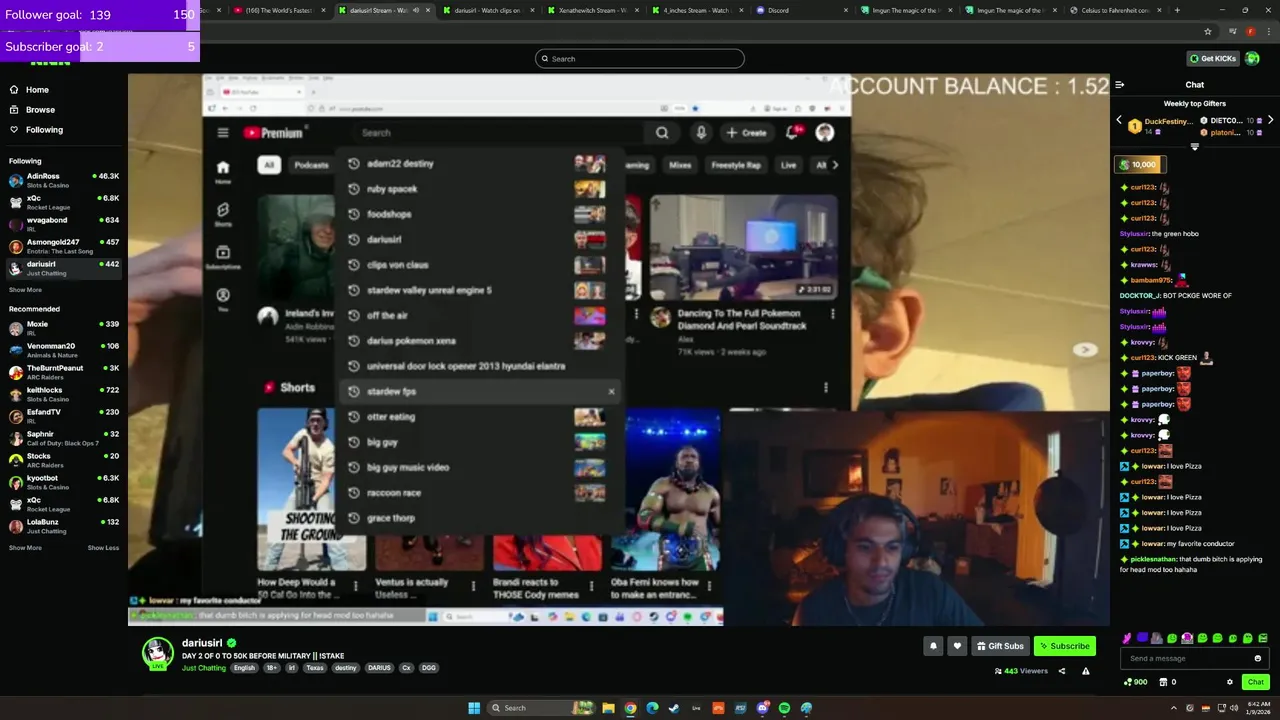
Task: Open Venomman20 recommended channel
Action: [64, 350]
